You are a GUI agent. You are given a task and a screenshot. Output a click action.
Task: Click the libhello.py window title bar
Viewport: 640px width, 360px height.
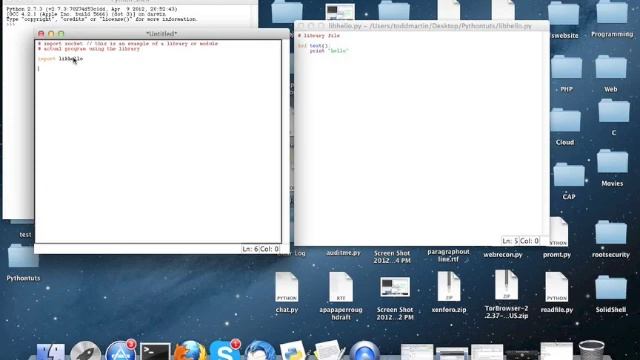(422, 26)
